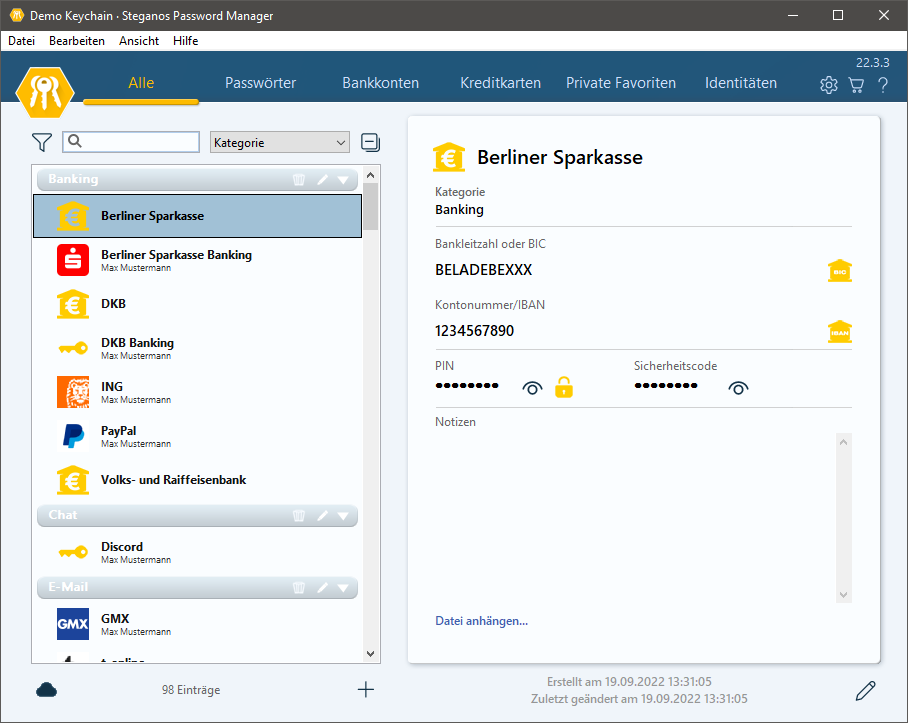Delete the E-Mail category with trash icon
This screenshot has height=723, width=908.
(x=299, y=588)
